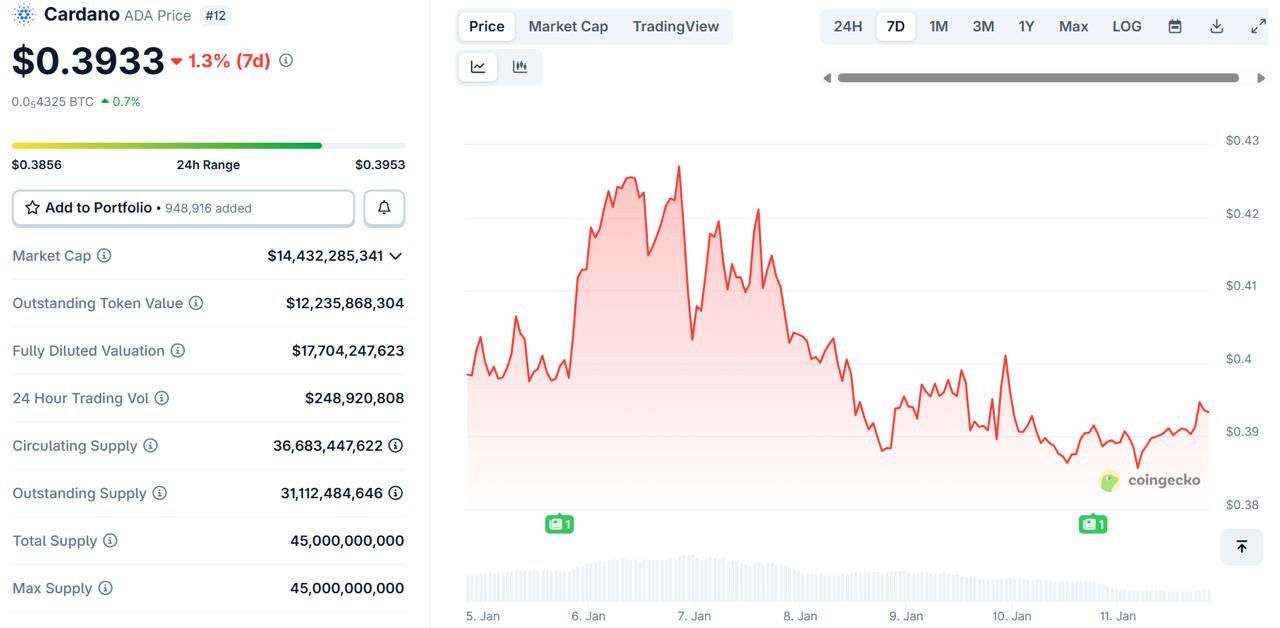Image resolution: width=1280 pixels, height=628 pixels.
Task: Click the CoinGecko logo watermark
Action: click(x=1150, y=481)
